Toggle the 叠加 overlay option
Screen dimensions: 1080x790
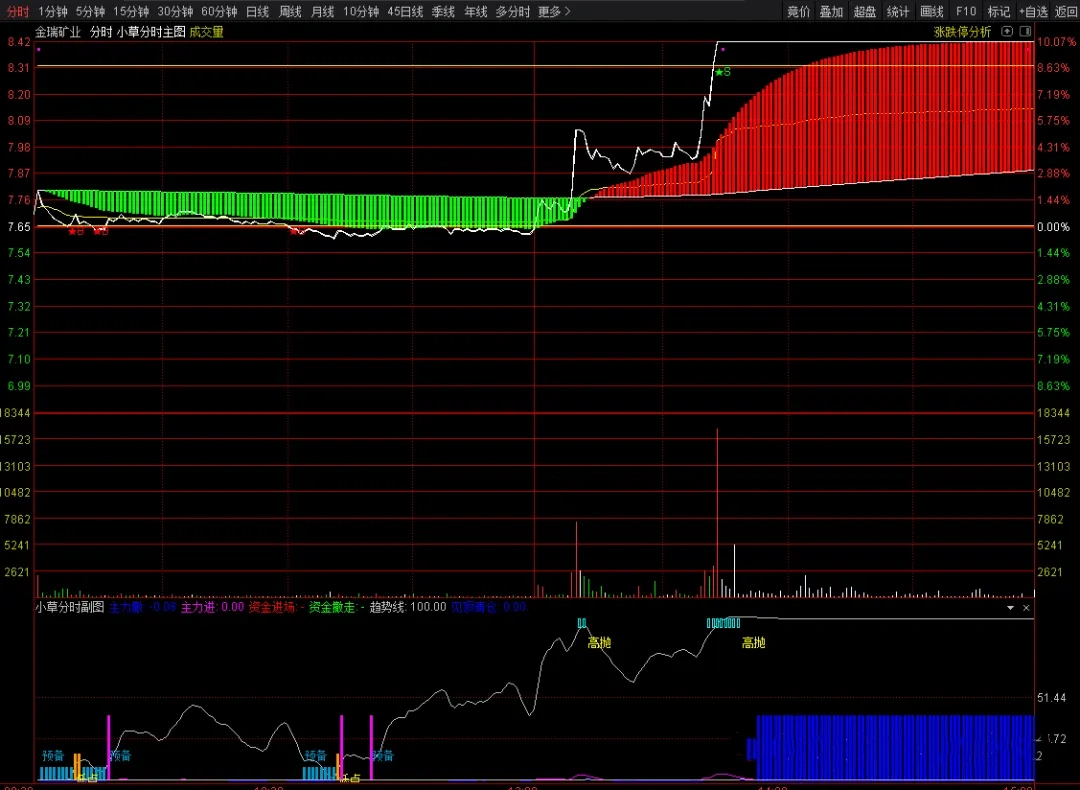[x=831, y=12]
